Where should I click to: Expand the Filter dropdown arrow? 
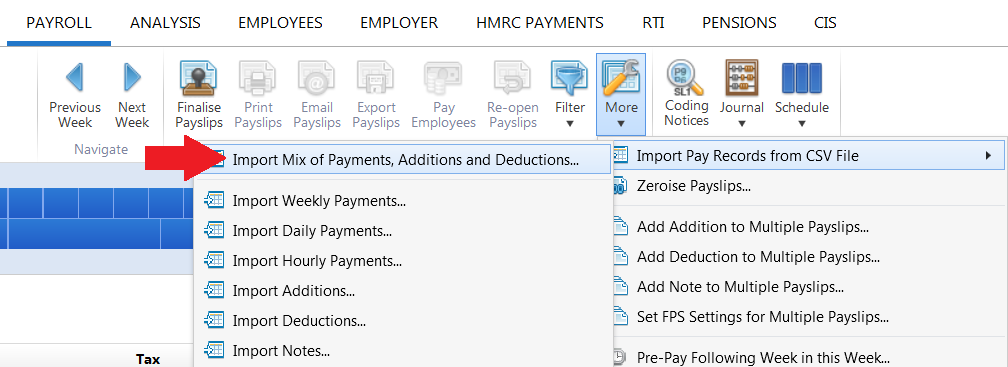(570, 123)
